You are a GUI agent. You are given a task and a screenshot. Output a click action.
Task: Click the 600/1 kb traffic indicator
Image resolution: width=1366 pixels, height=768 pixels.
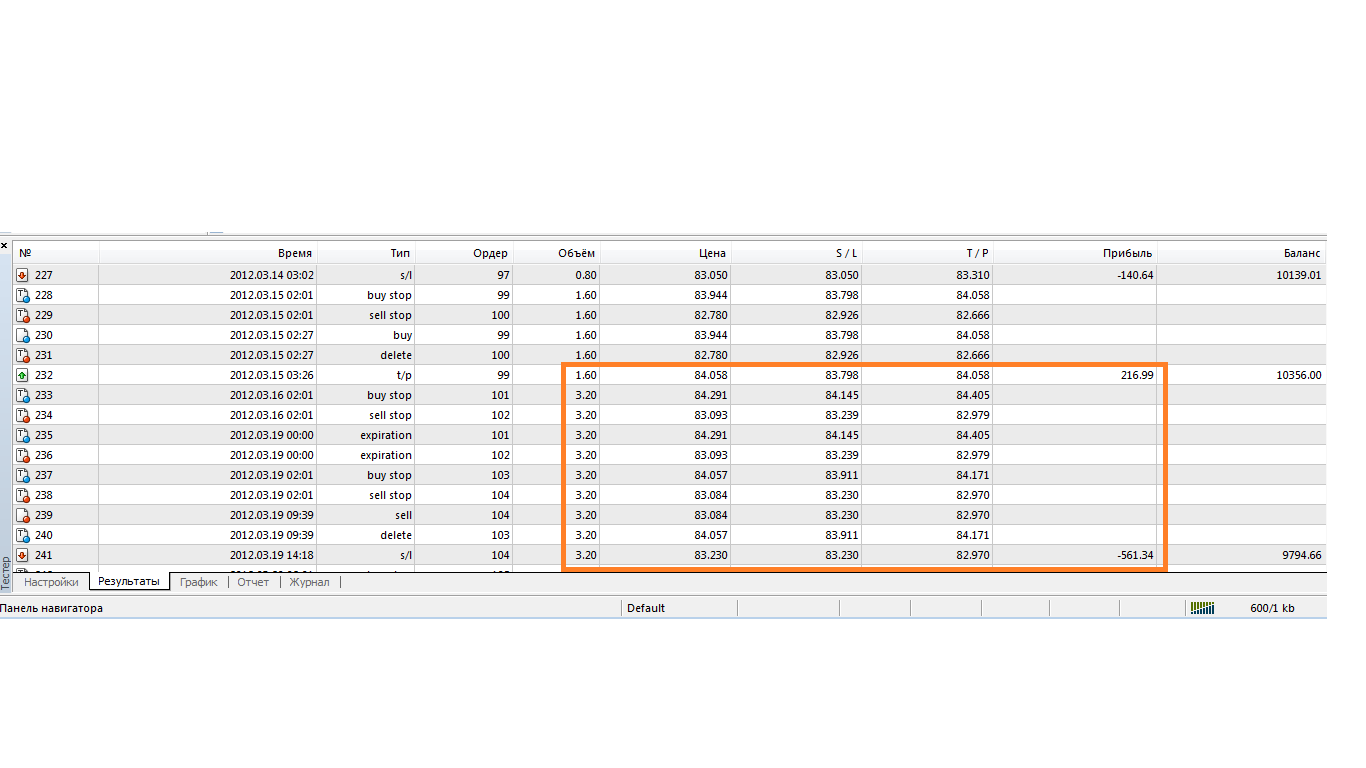tap(1272, 608)
